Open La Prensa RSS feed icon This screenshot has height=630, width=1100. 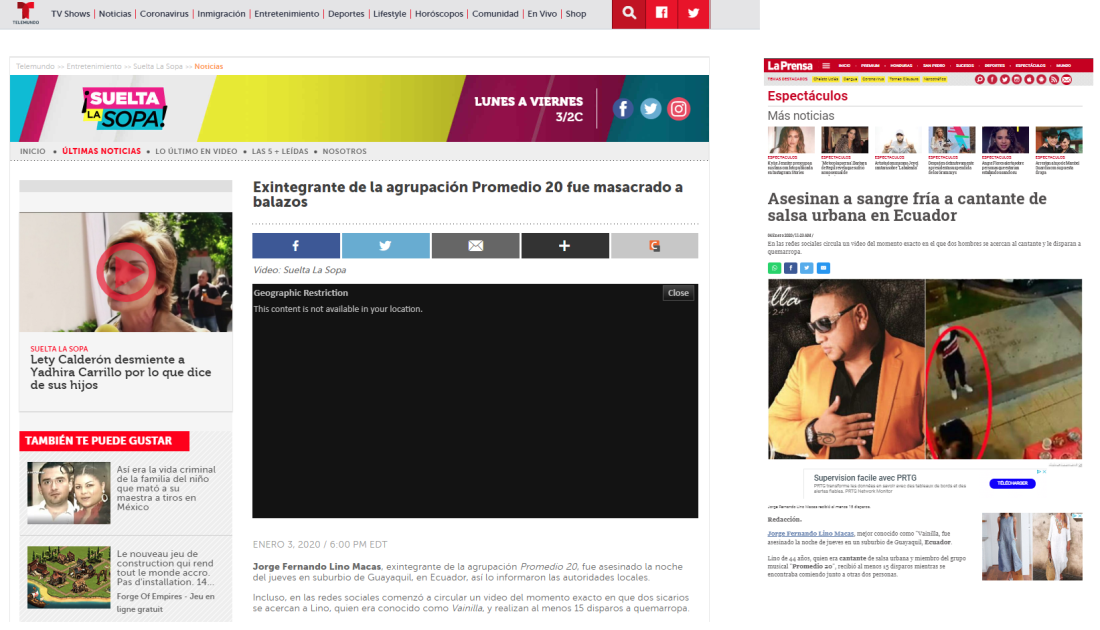click(x=1054, y=79)
